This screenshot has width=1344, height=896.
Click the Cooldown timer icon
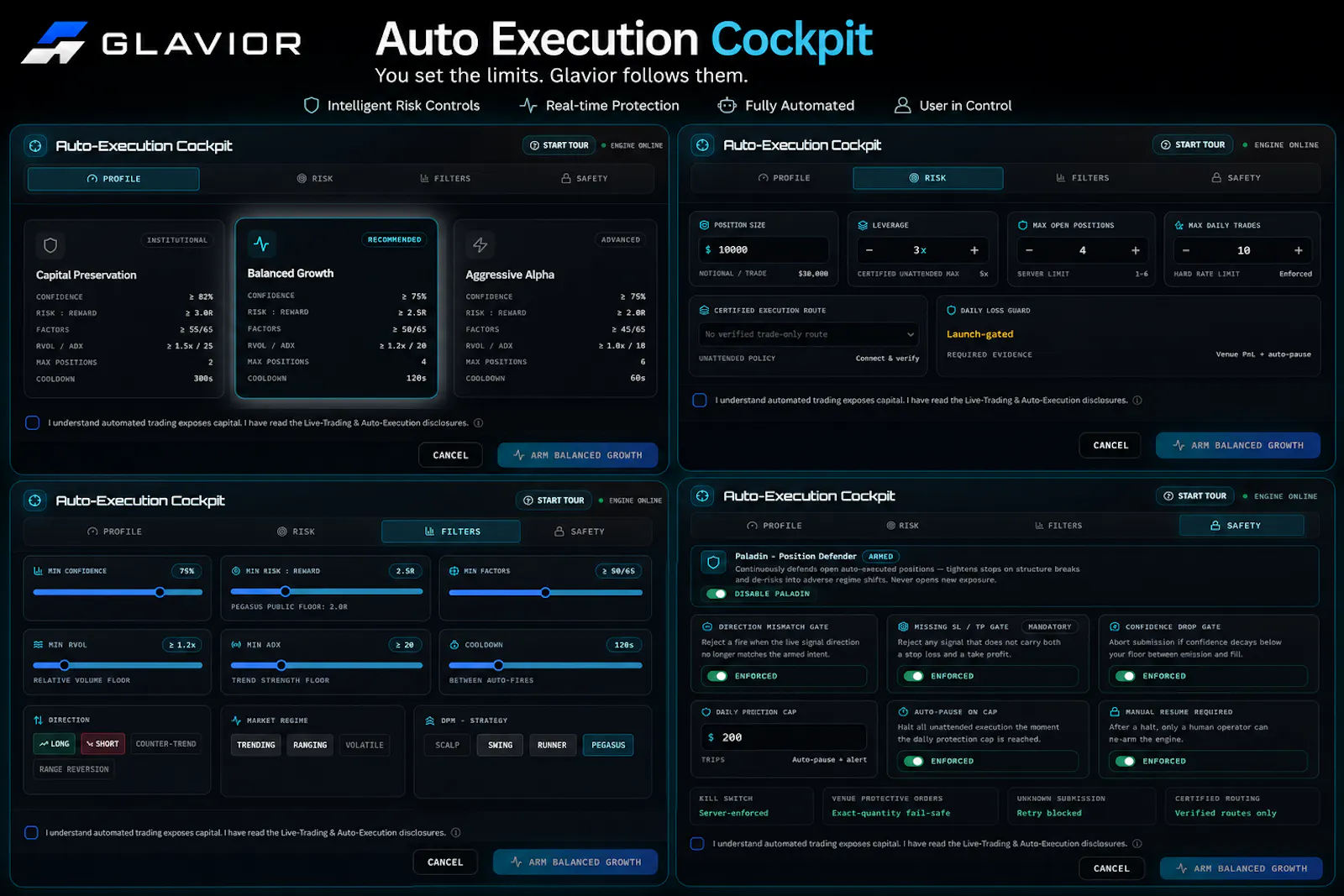point(454,645)
